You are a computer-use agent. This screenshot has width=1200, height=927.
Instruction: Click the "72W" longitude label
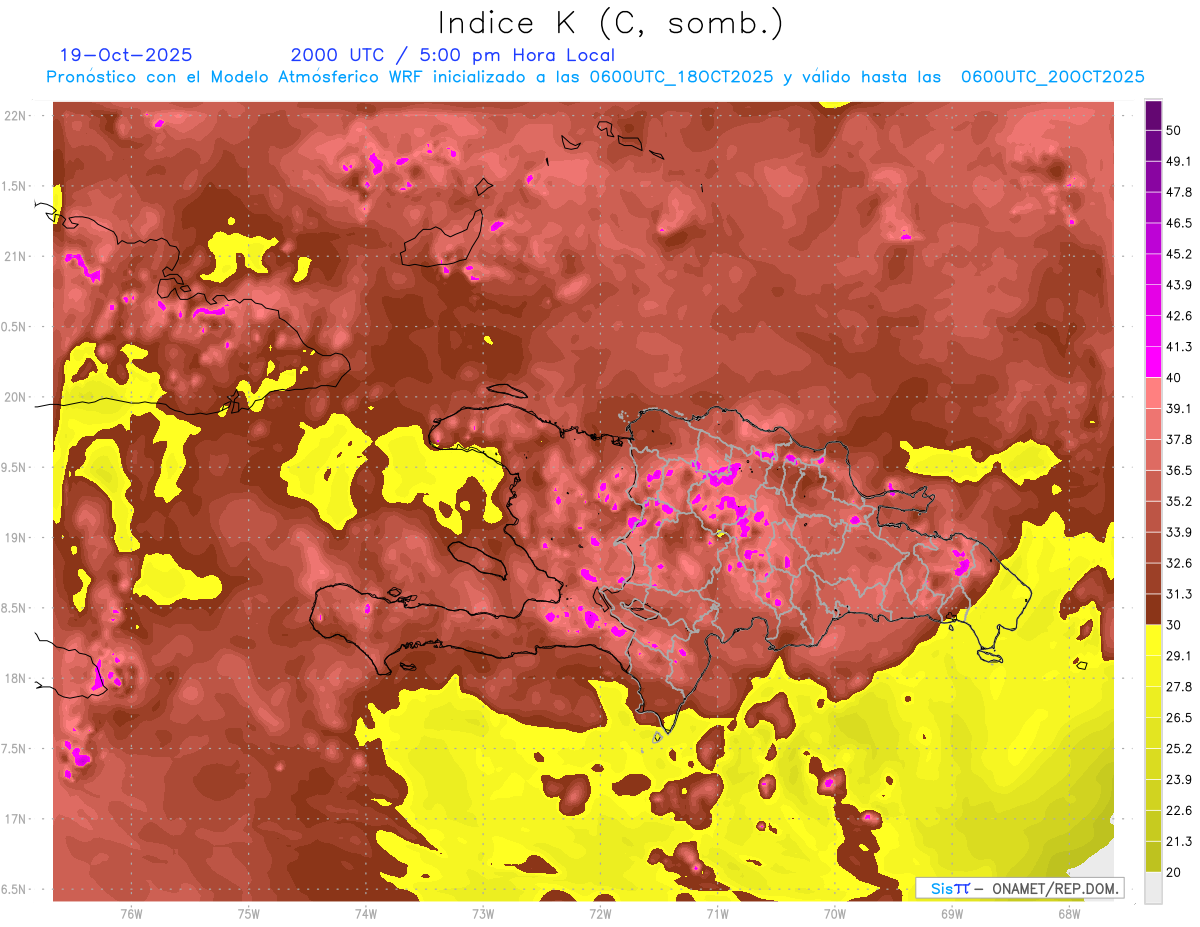coord(600,914)
